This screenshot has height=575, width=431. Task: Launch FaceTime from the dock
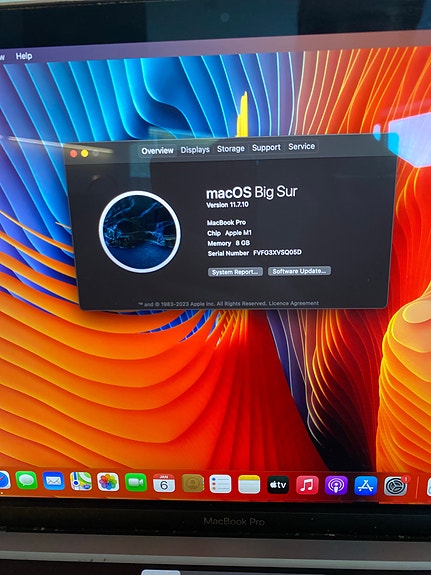(x=136, y=483)
